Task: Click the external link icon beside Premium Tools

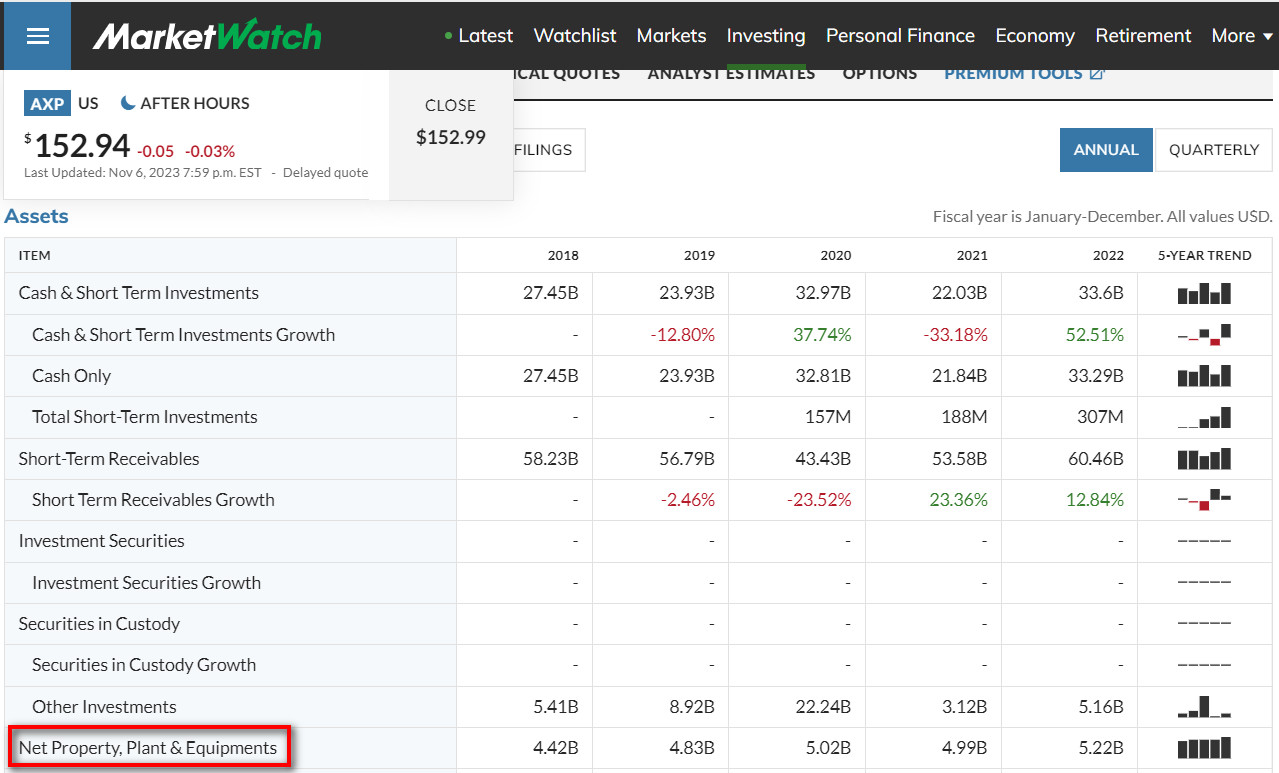Action: [1097, 74]
